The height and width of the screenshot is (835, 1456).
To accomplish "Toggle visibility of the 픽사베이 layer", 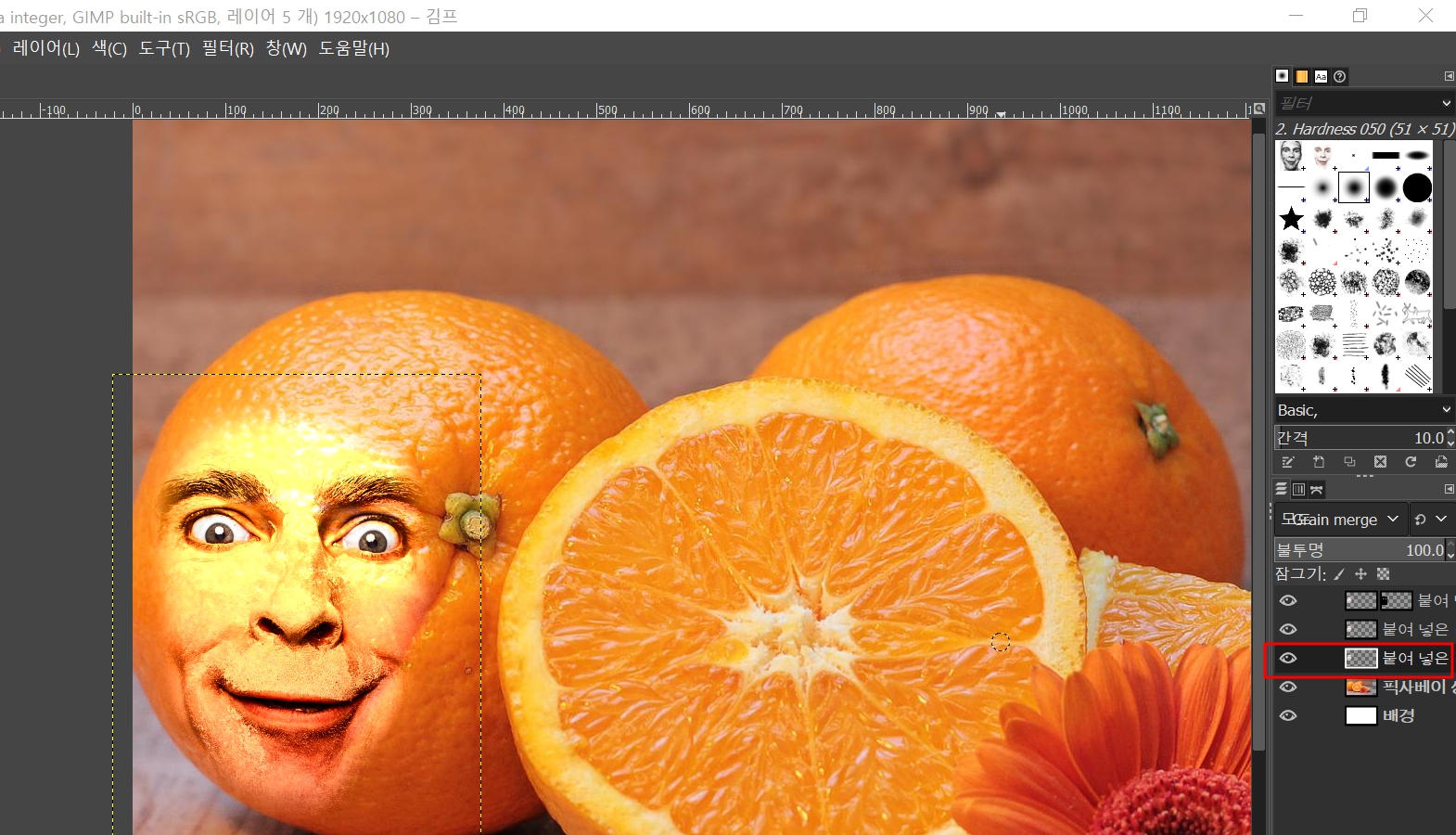I will click(1288, 687).
